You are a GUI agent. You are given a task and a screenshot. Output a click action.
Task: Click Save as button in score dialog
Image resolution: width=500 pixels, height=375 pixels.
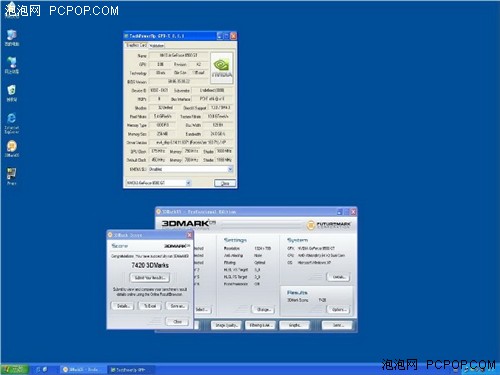[x=177, y=306]
